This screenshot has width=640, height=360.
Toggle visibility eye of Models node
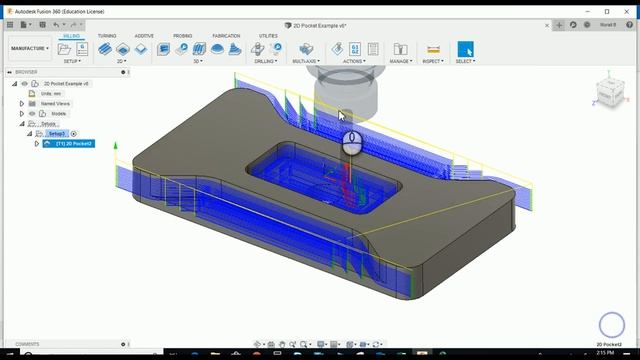[x=32, y=113]
